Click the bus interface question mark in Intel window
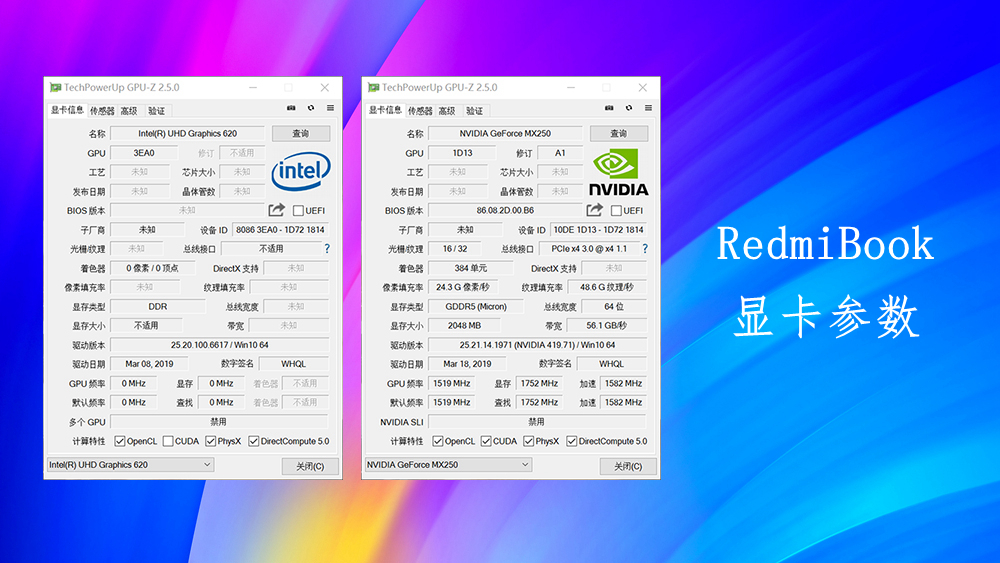Screen dimensions: 1000x563 coord(327,249)
